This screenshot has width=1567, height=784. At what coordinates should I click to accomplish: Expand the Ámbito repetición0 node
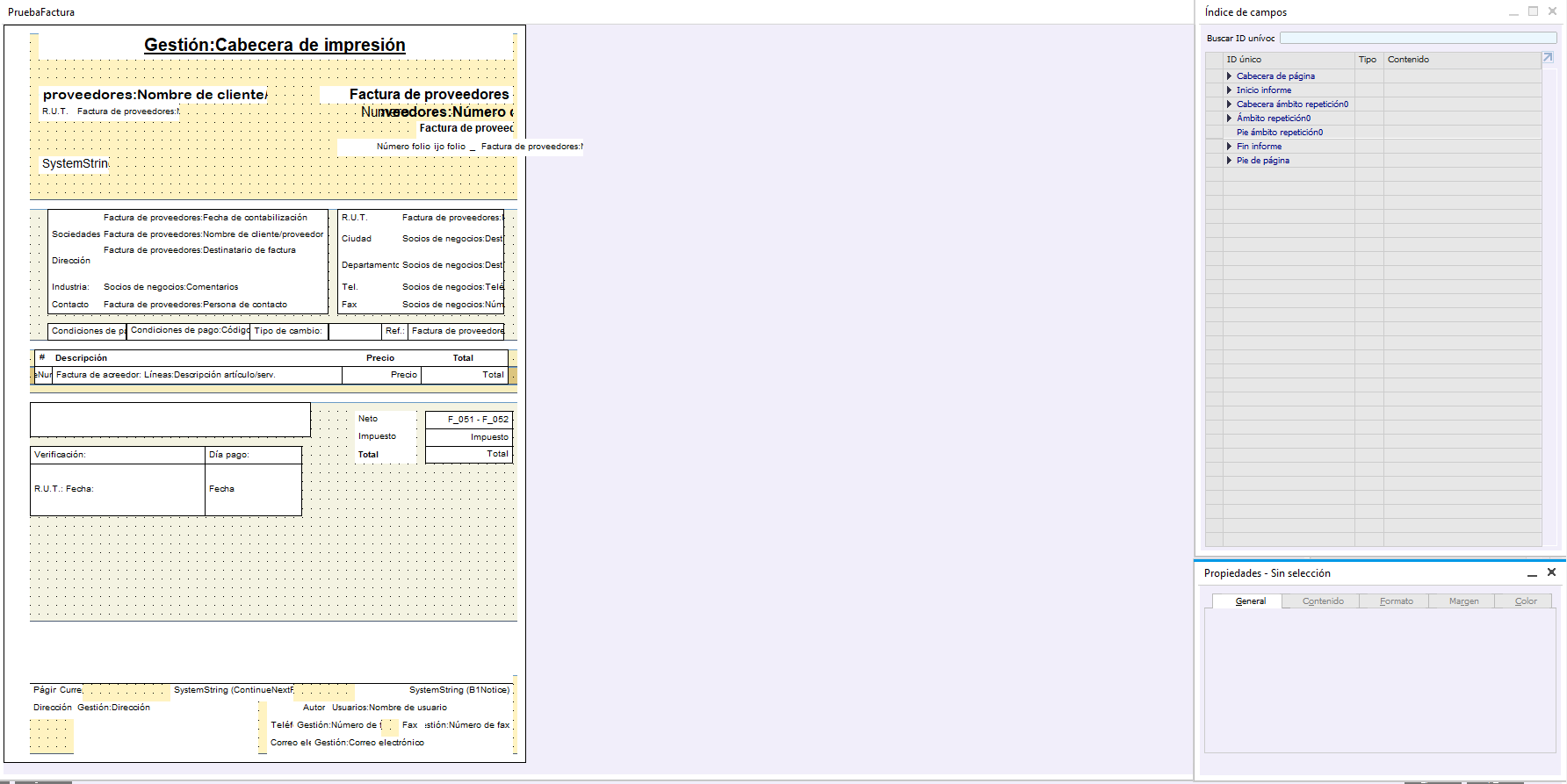pos(1229,119)
